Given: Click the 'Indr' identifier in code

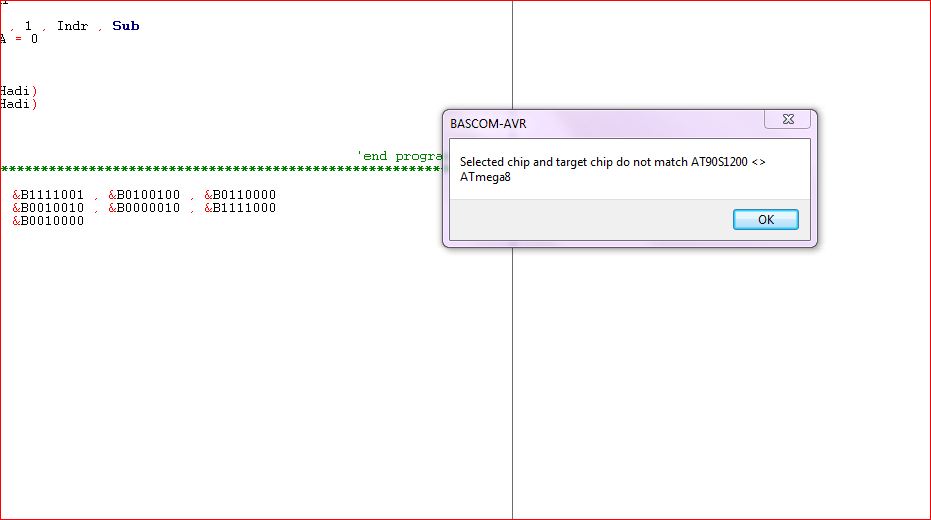Looking at the screenshot, I should [x=72, y=26].
